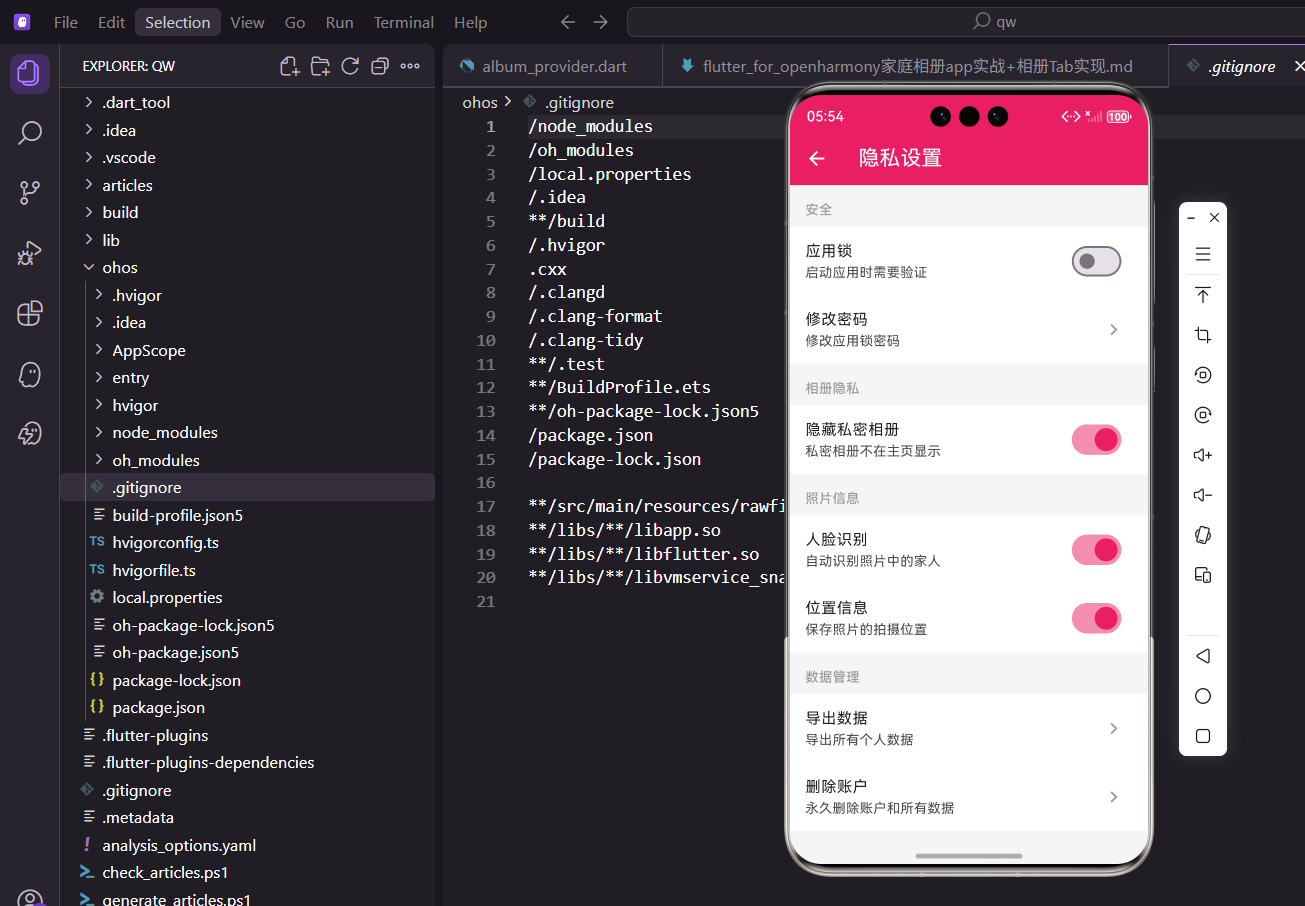Click the emulator recent apps square button
The image size is (1305, 906).
pos(1203,736)
